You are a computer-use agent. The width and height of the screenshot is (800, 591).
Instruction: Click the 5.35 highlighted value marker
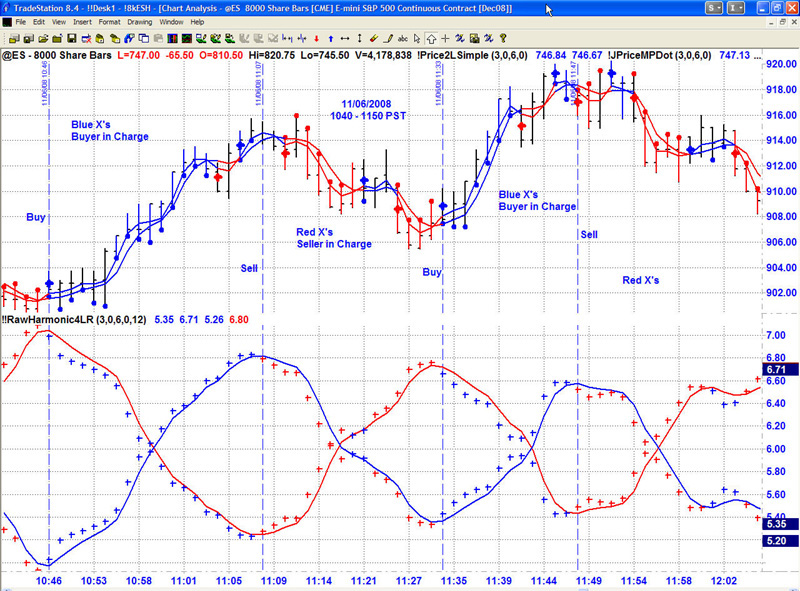[x=780, y=524]
